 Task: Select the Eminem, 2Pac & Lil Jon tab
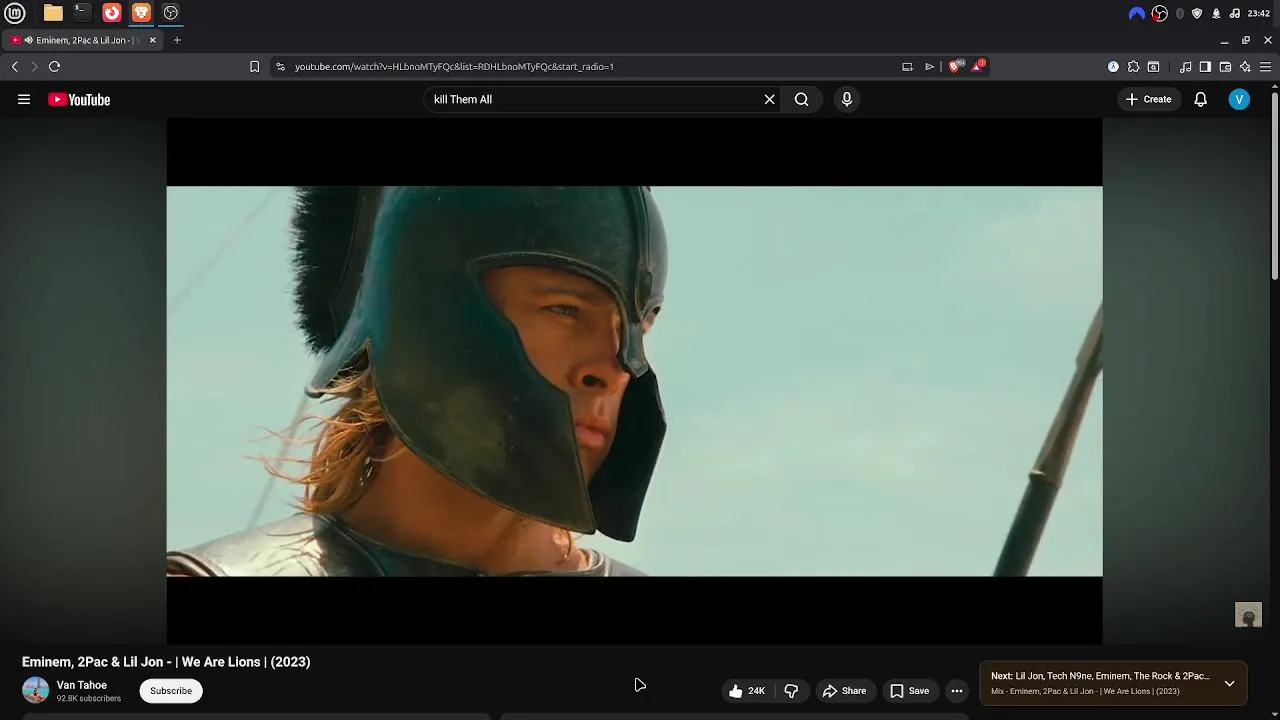(x=82, y=40)
